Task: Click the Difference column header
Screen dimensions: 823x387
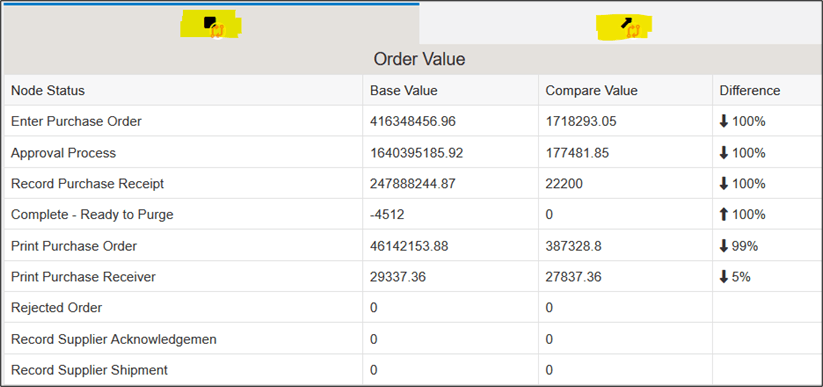Action: coord(750,90)
